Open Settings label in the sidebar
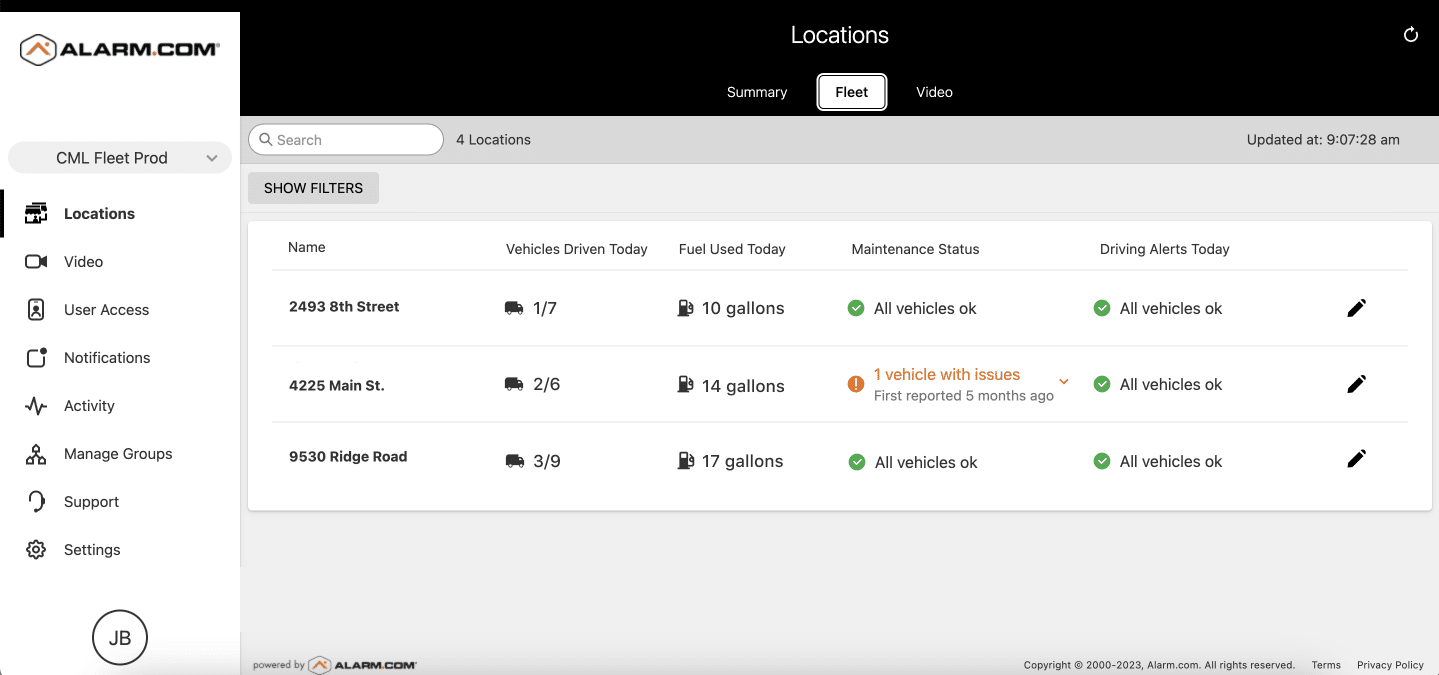 click(x=92, y=550)
